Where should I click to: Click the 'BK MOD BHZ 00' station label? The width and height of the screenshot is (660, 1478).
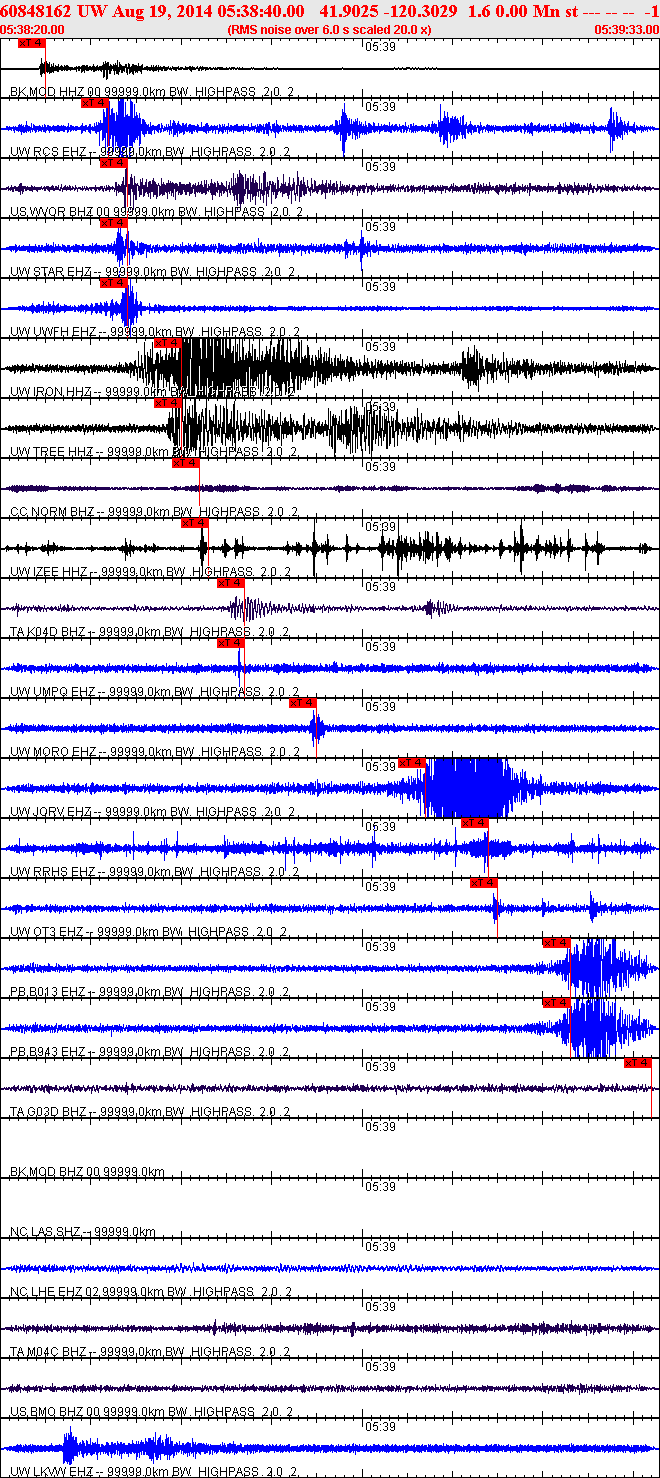pyautogui.click(x=56, y=1172)
